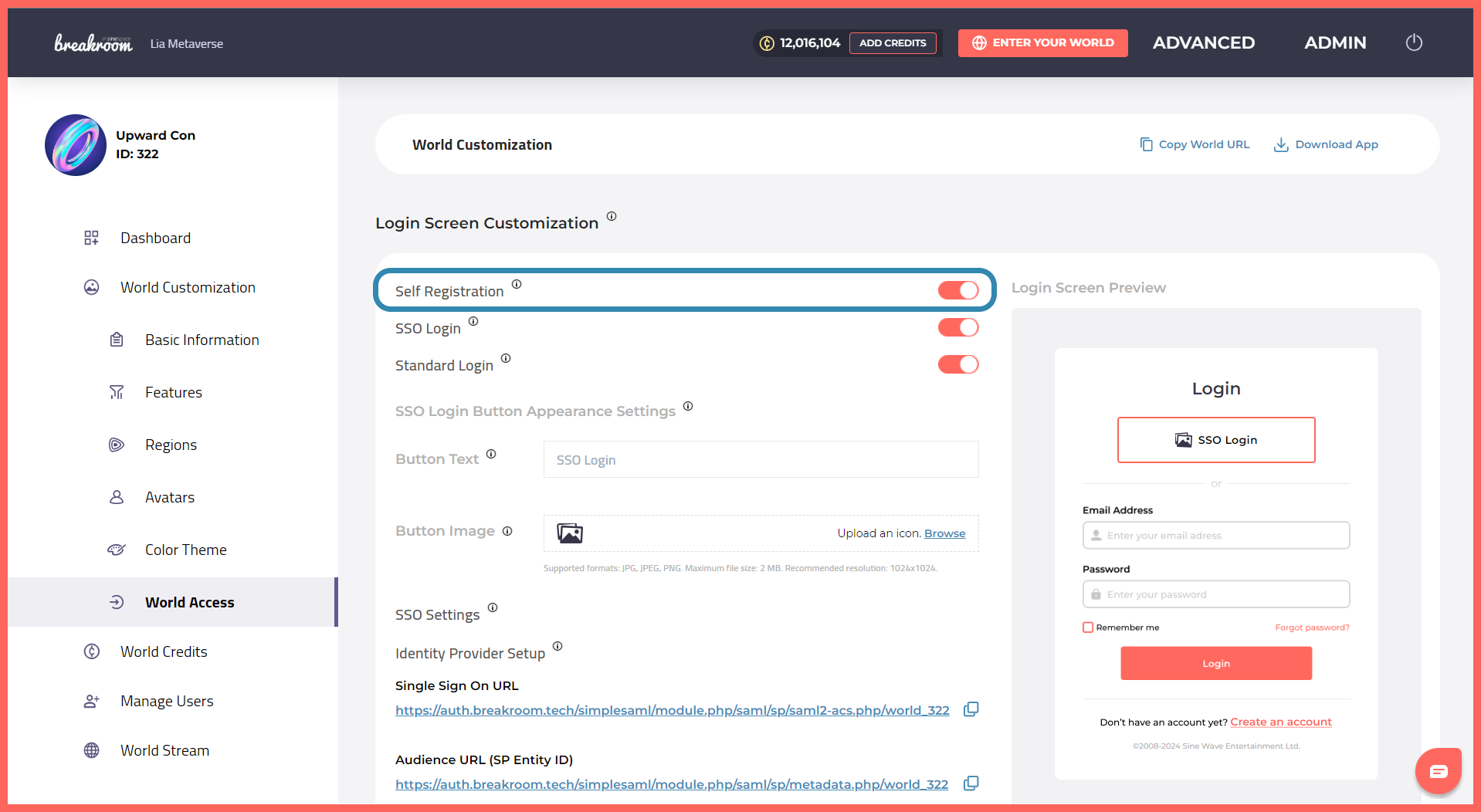Click the Upward Con world avatar
Screen dimensions: 1481x812
[x=76, y=145]
